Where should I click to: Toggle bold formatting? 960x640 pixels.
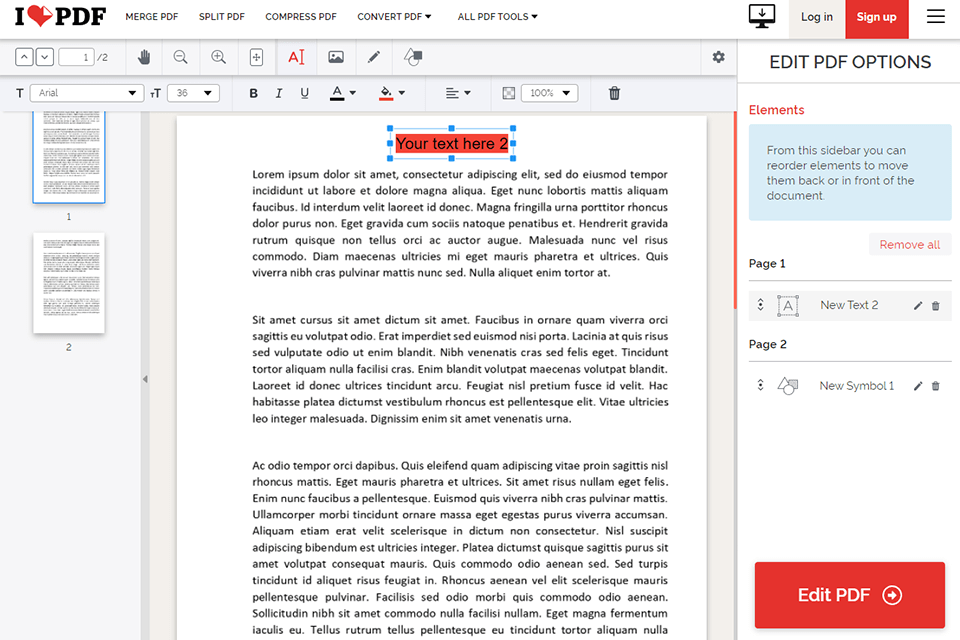(253, 93)
